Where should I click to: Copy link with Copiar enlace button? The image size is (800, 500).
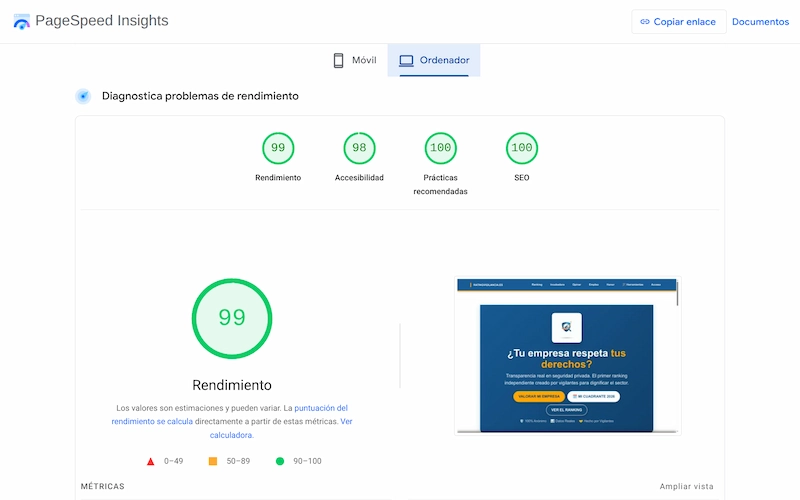click(679, 22)
